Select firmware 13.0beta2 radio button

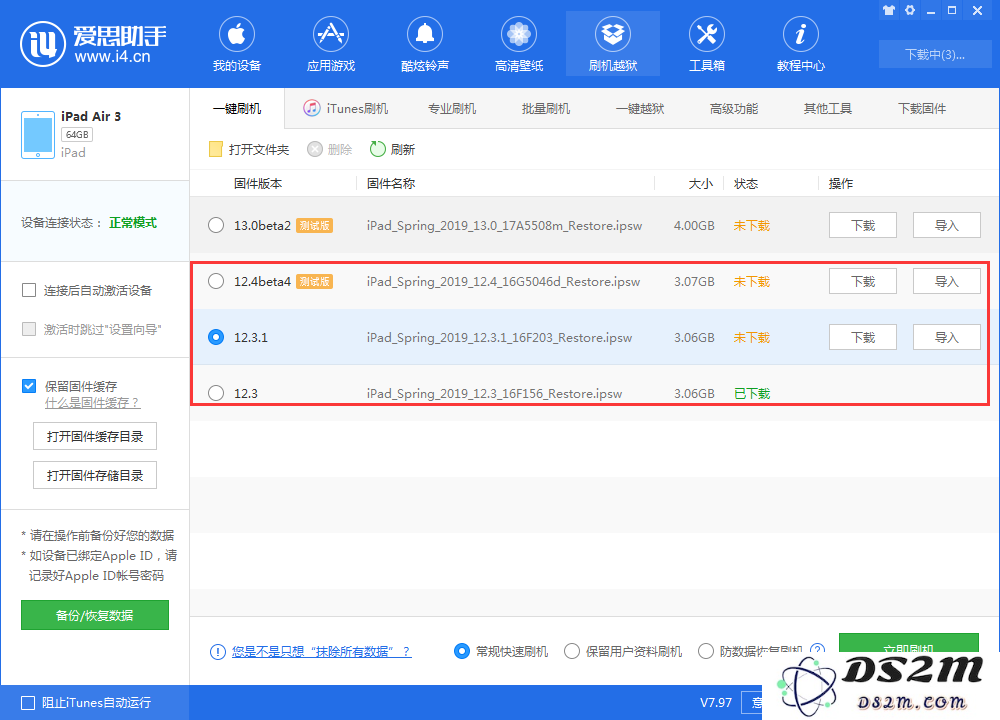(216, 225)
